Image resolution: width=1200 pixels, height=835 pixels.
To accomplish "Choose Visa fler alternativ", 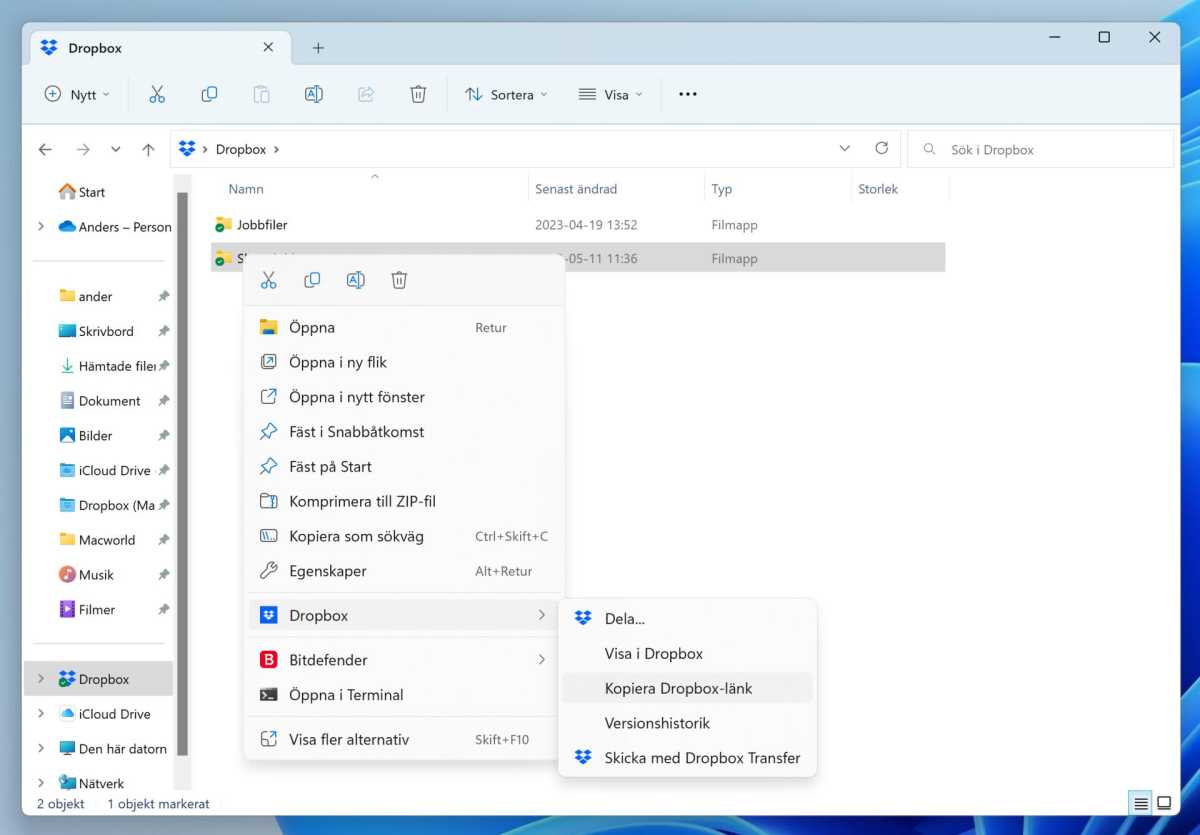I will pos(404,740).
